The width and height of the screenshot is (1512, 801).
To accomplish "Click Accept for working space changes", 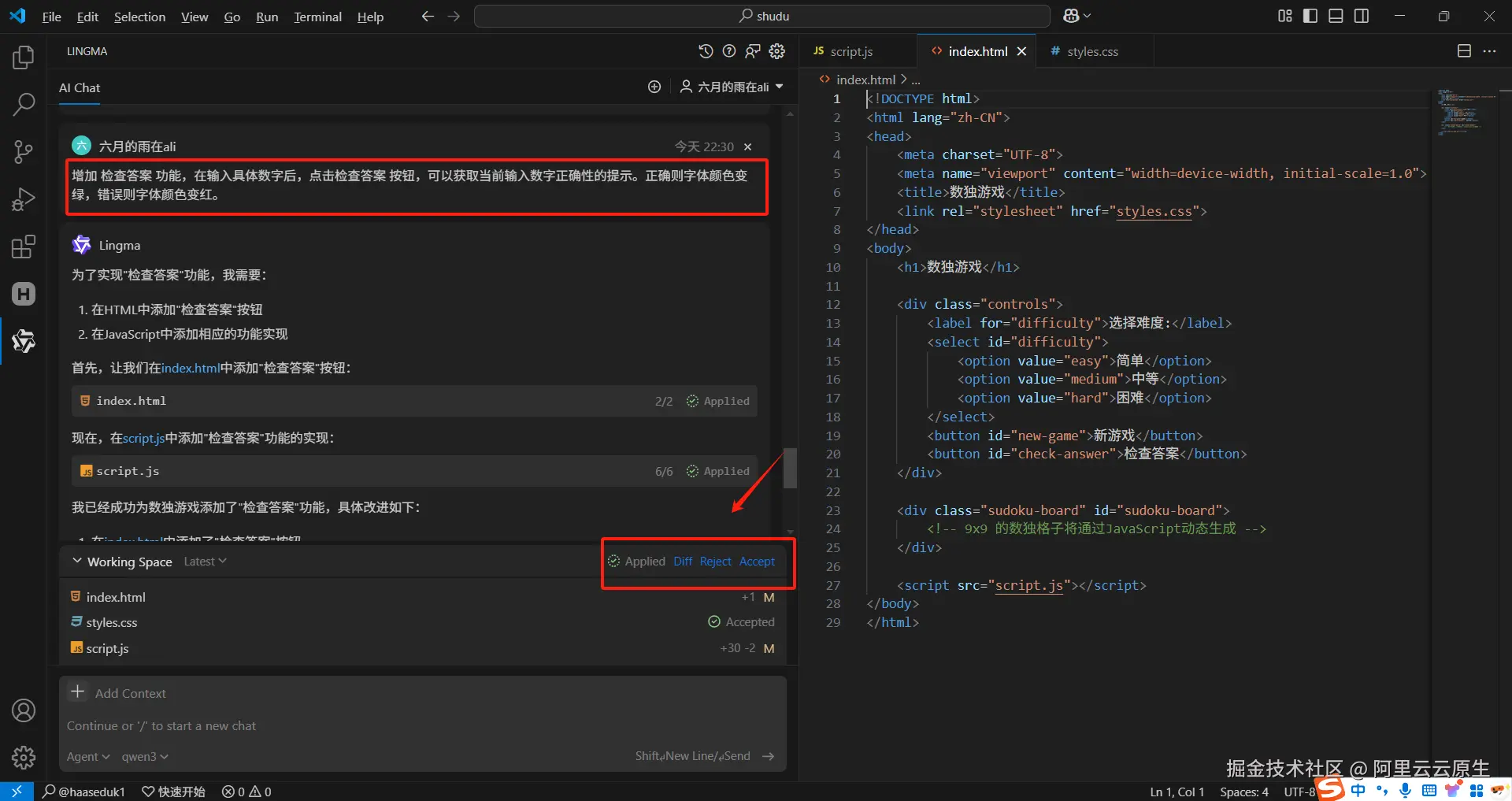I will [x=757, y=562].
